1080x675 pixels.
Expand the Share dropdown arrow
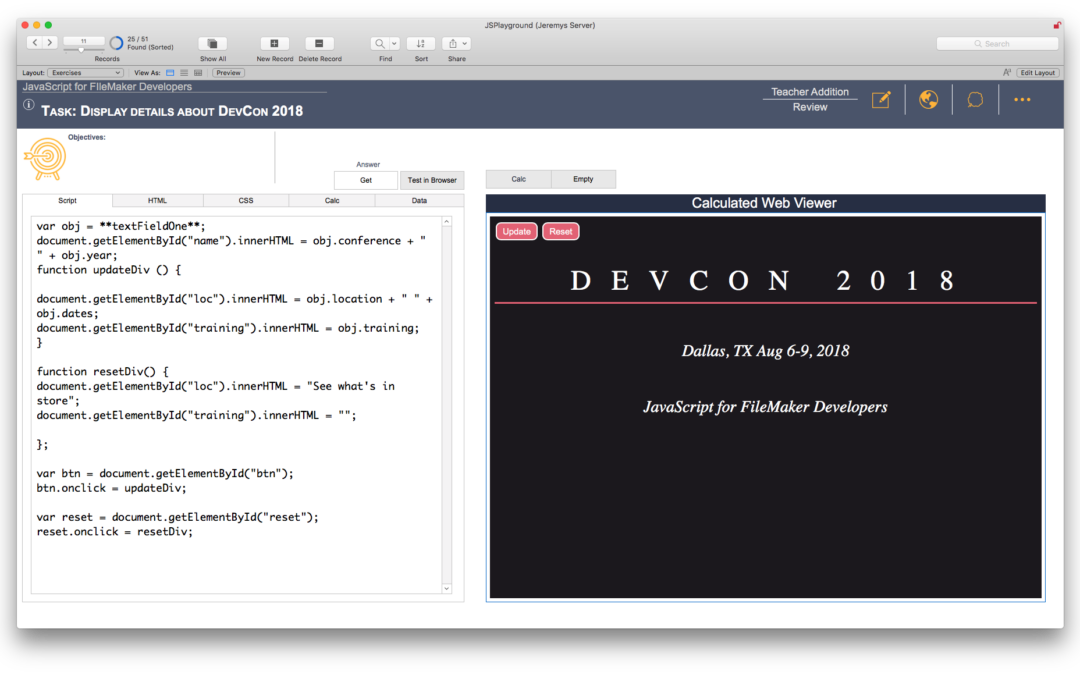click(x=466, y=43)
